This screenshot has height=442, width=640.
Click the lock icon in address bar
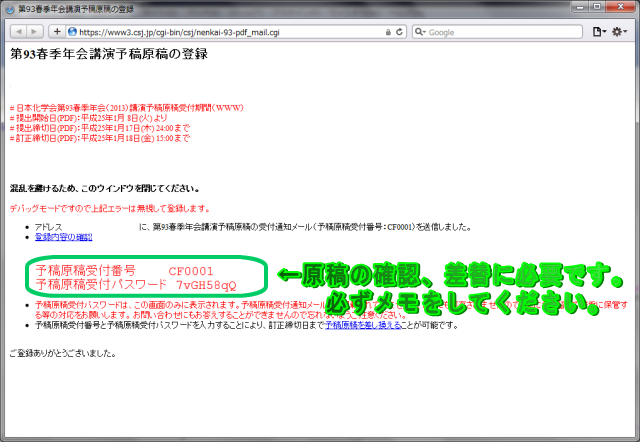388,32
